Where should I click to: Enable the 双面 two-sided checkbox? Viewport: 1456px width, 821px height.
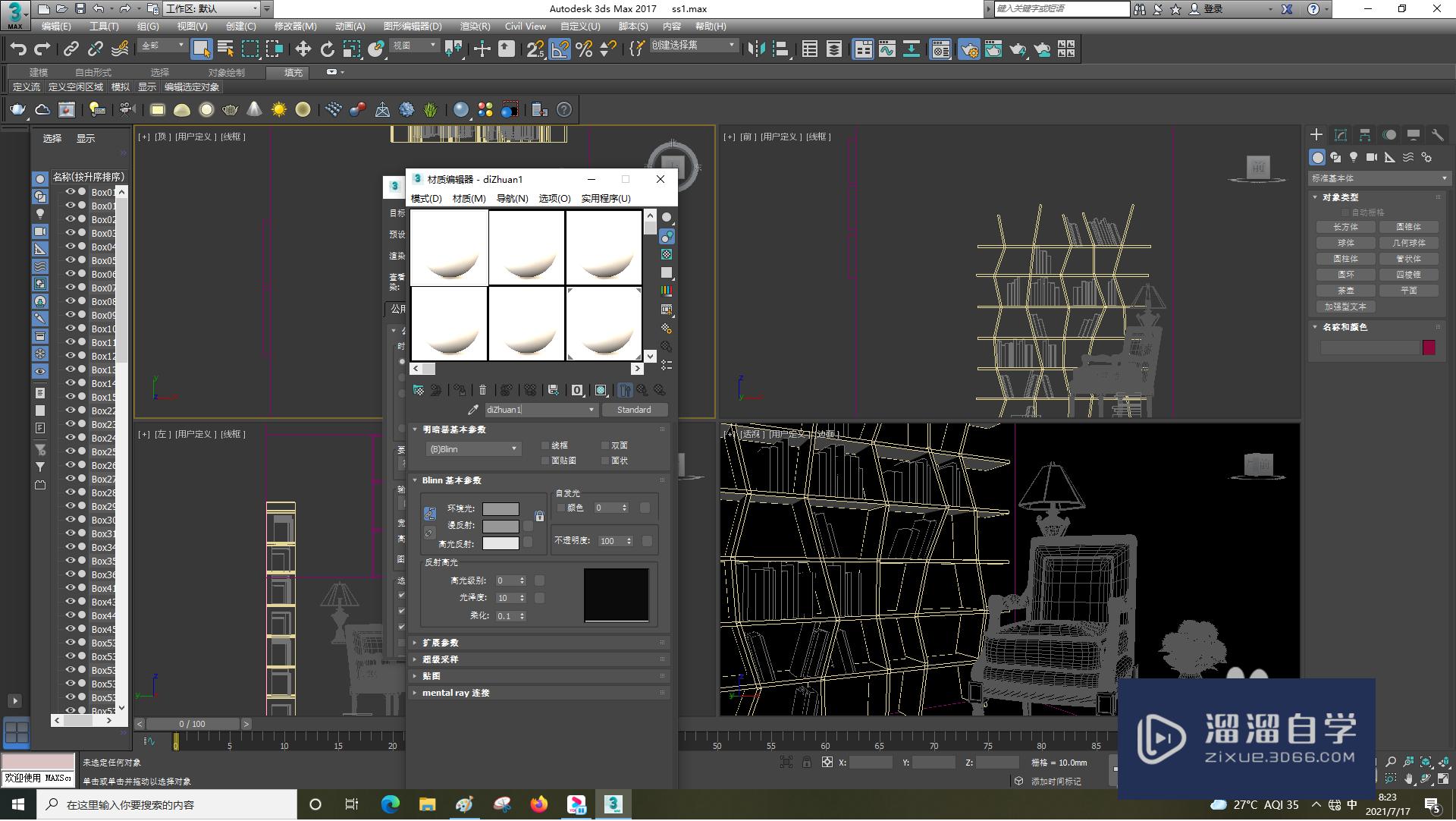tap(605, 445)
